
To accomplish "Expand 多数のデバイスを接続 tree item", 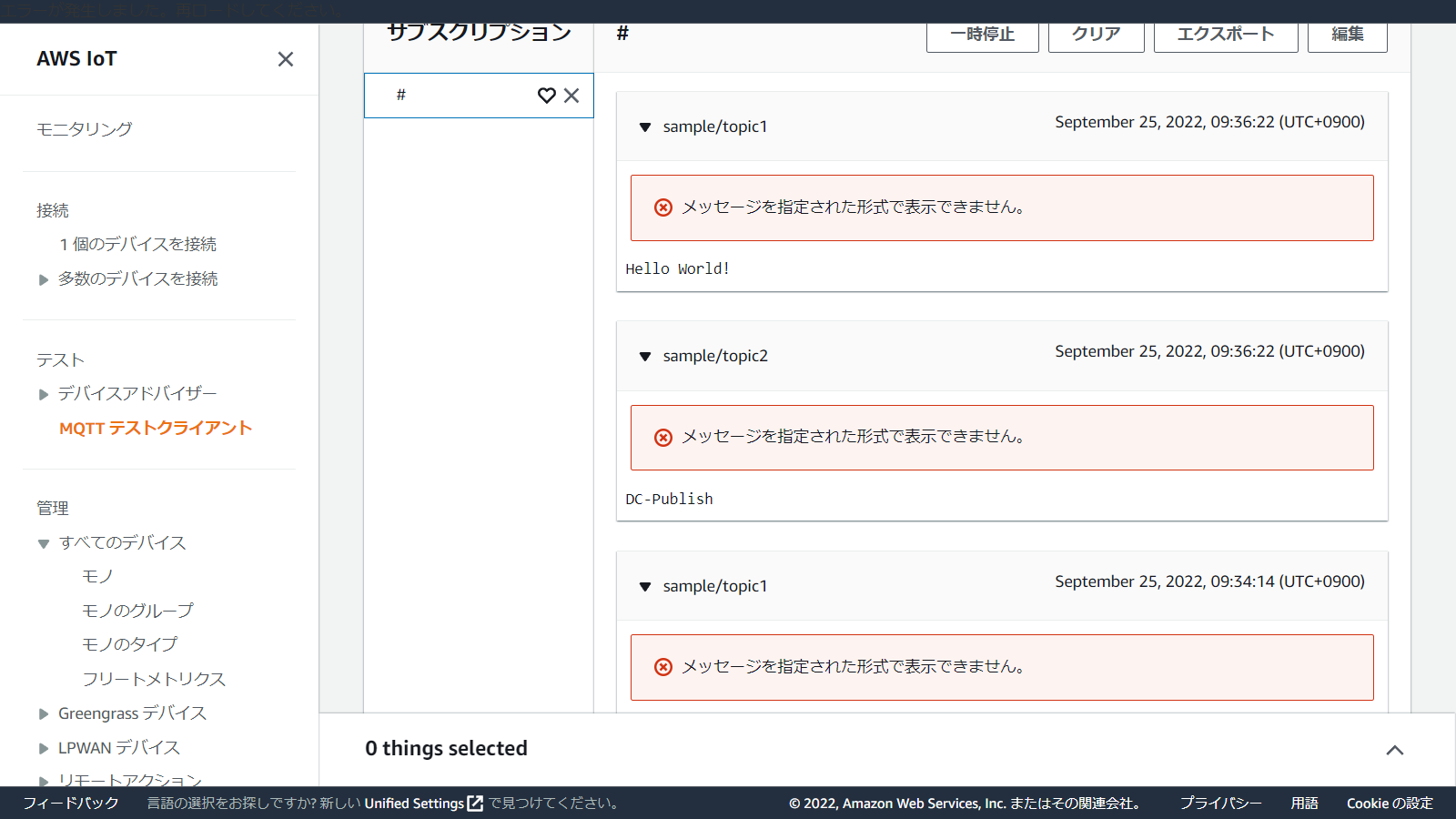I will point(44,280).
